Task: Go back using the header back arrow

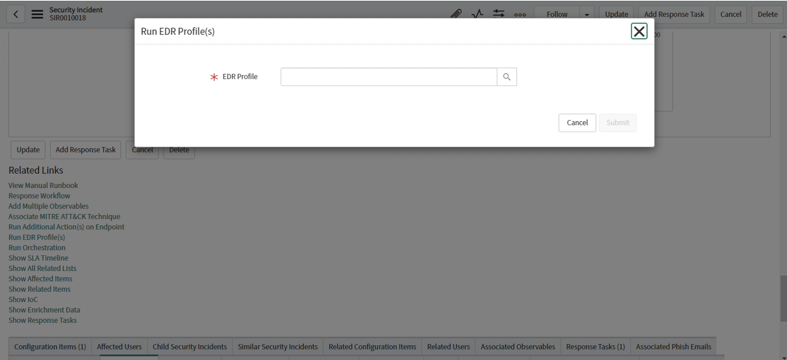Action: pos(16,14)
